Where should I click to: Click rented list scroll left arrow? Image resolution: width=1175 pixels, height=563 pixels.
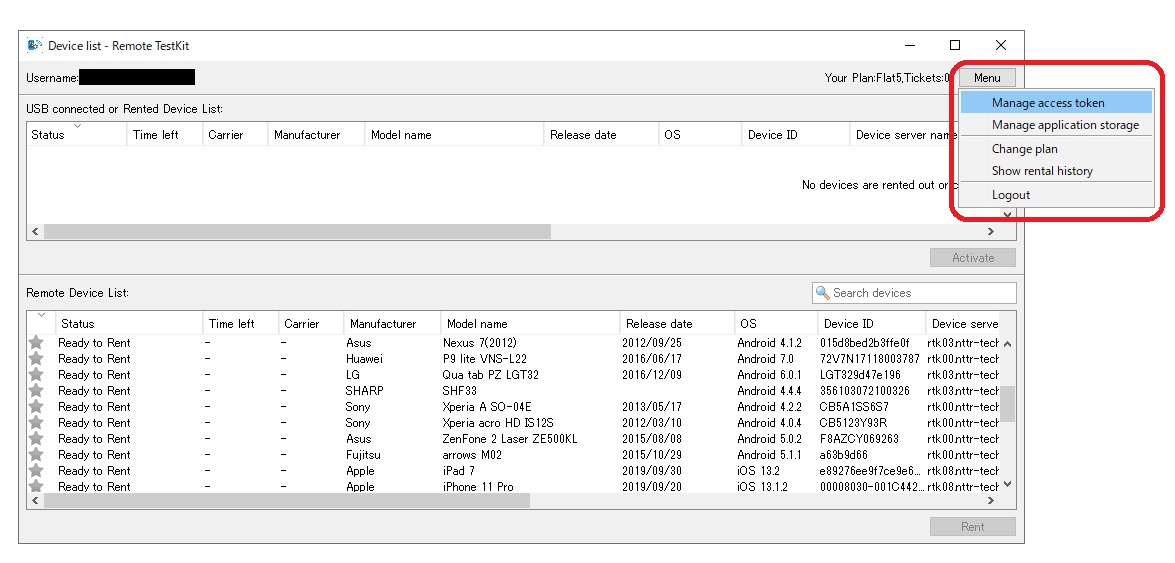click(x=34, y=232)
